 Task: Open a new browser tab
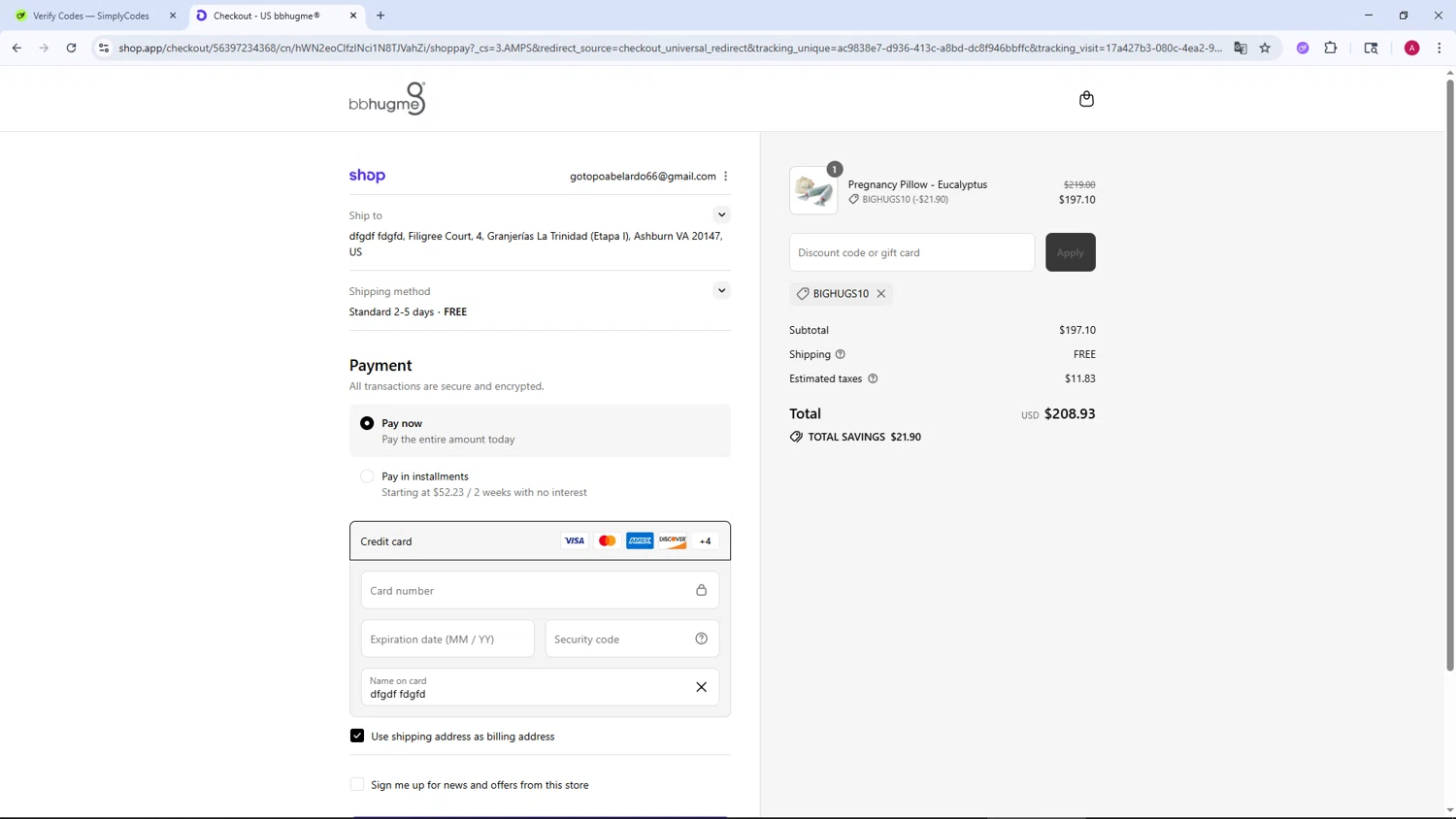click(381, 16)
